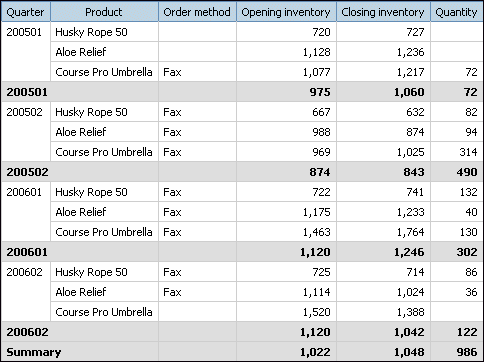
Task: Select the 200501 quarter group cell
Action: [26, 52]
